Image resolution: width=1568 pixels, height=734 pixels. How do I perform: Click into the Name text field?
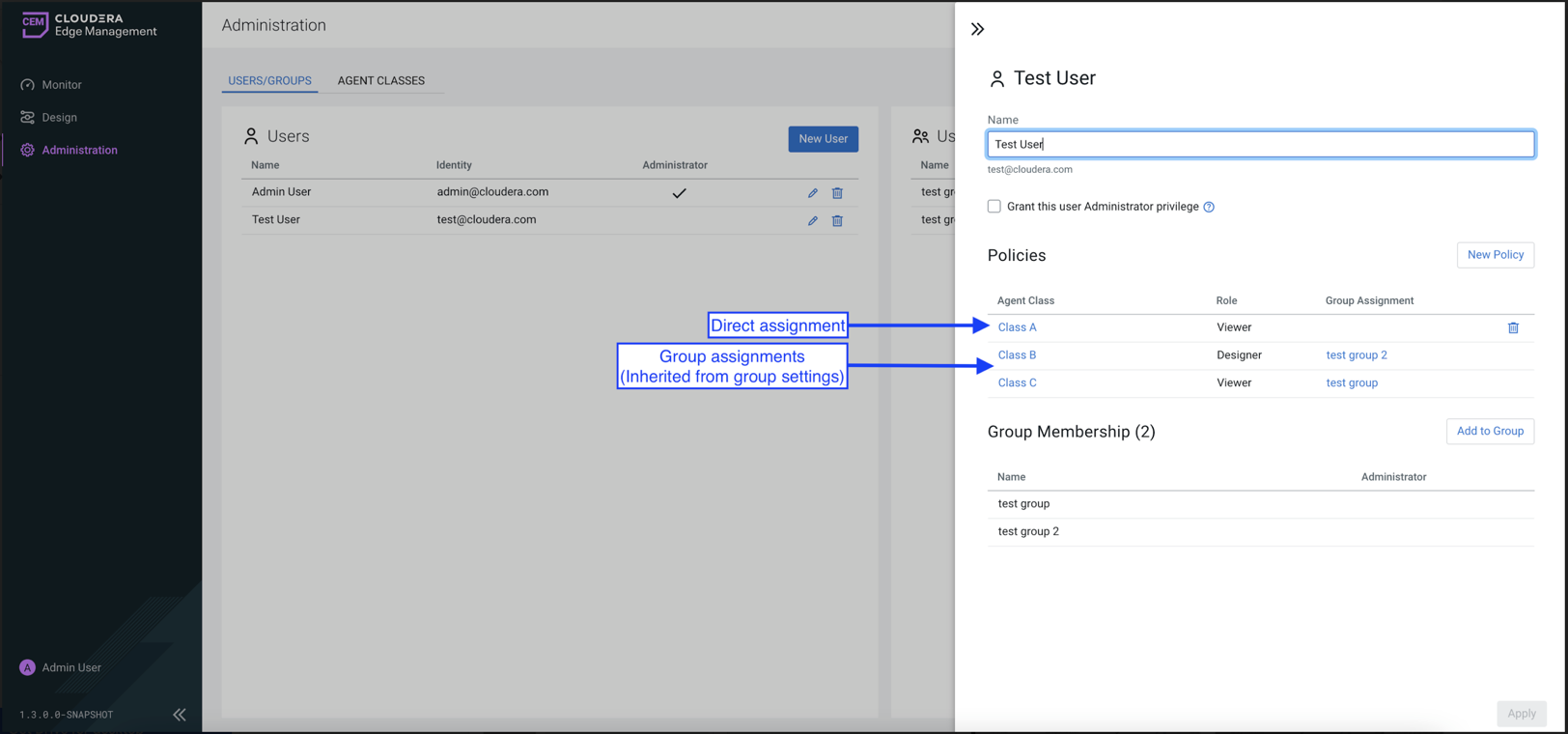pos(1260,145)
